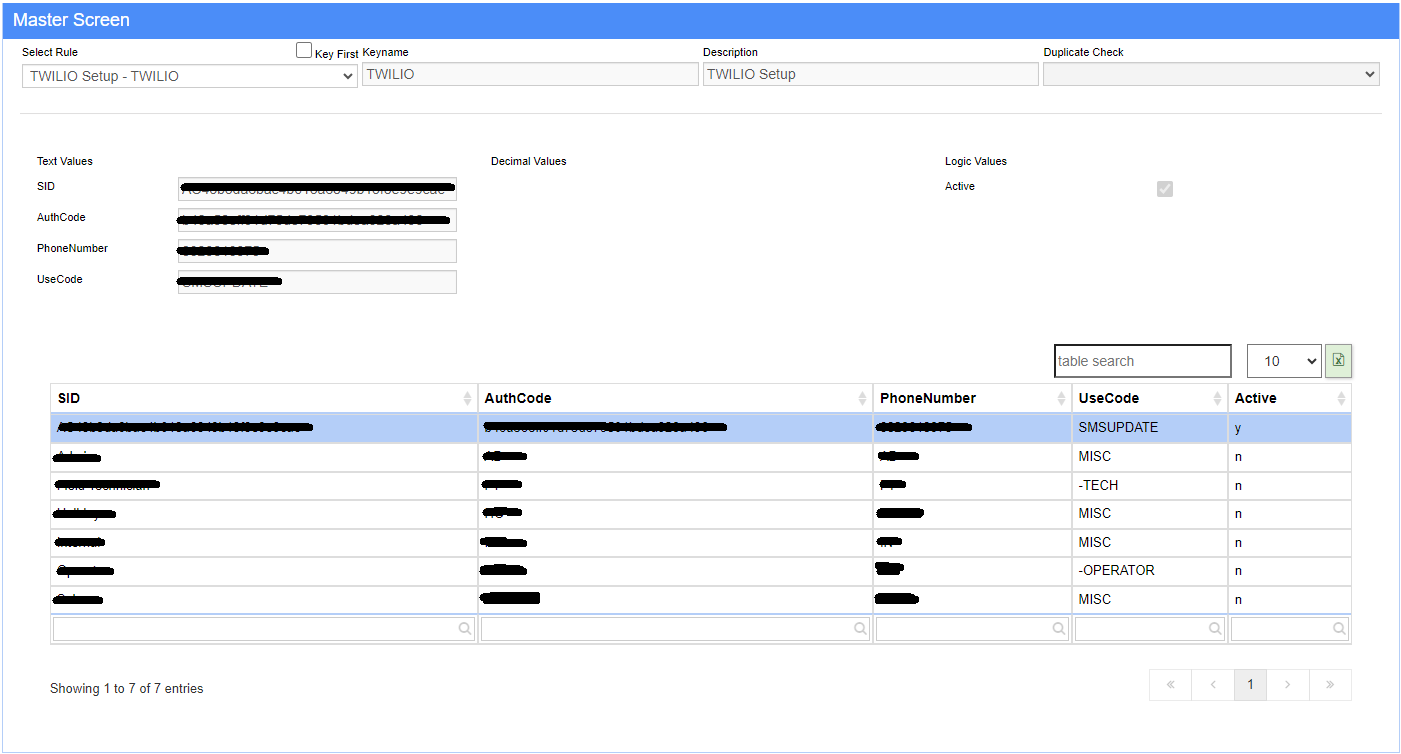Click the PhoneNumber column header
The height and width of the screenshot is (754, 1401).
pos(972,398)
